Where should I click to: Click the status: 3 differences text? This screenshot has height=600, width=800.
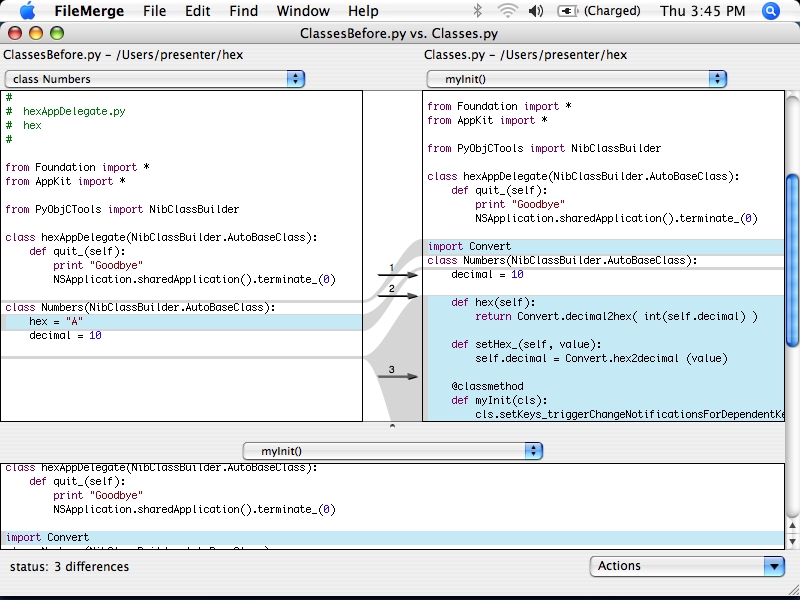69,566
